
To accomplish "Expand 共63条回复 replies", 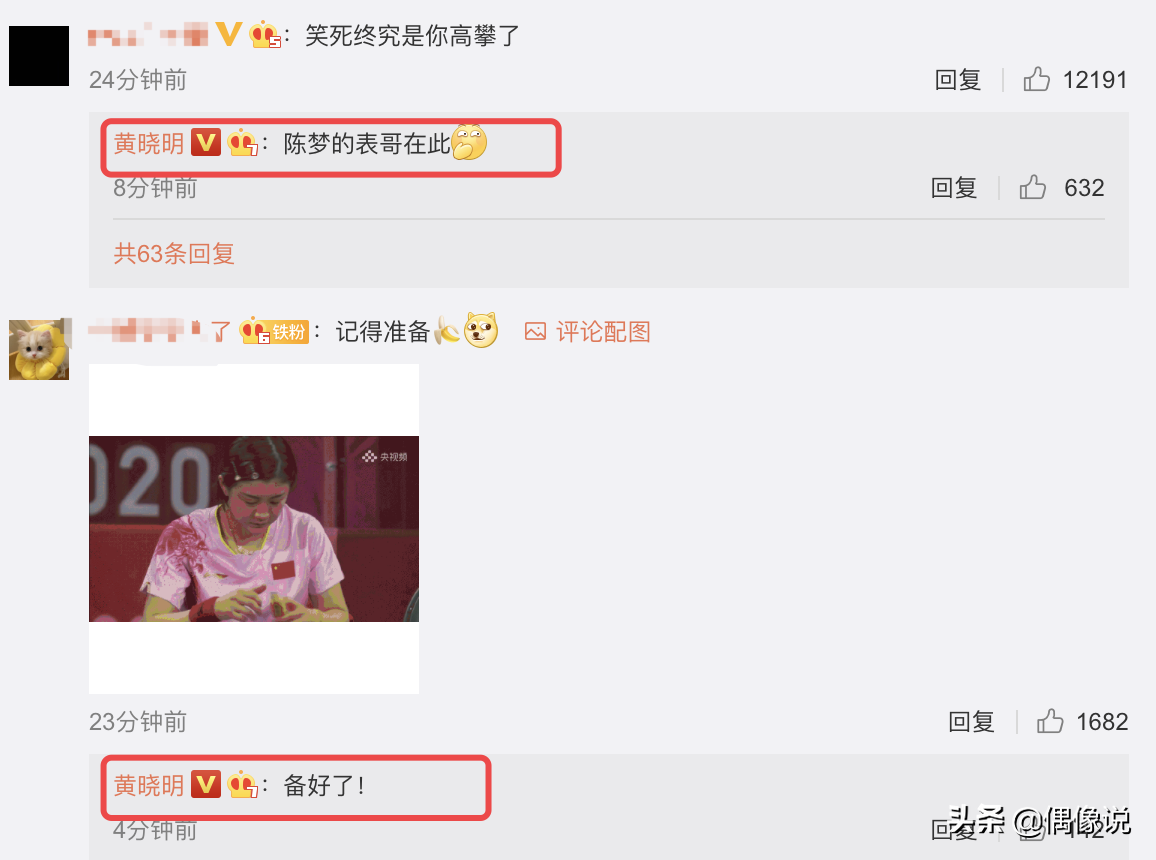I will coord(174,254).
